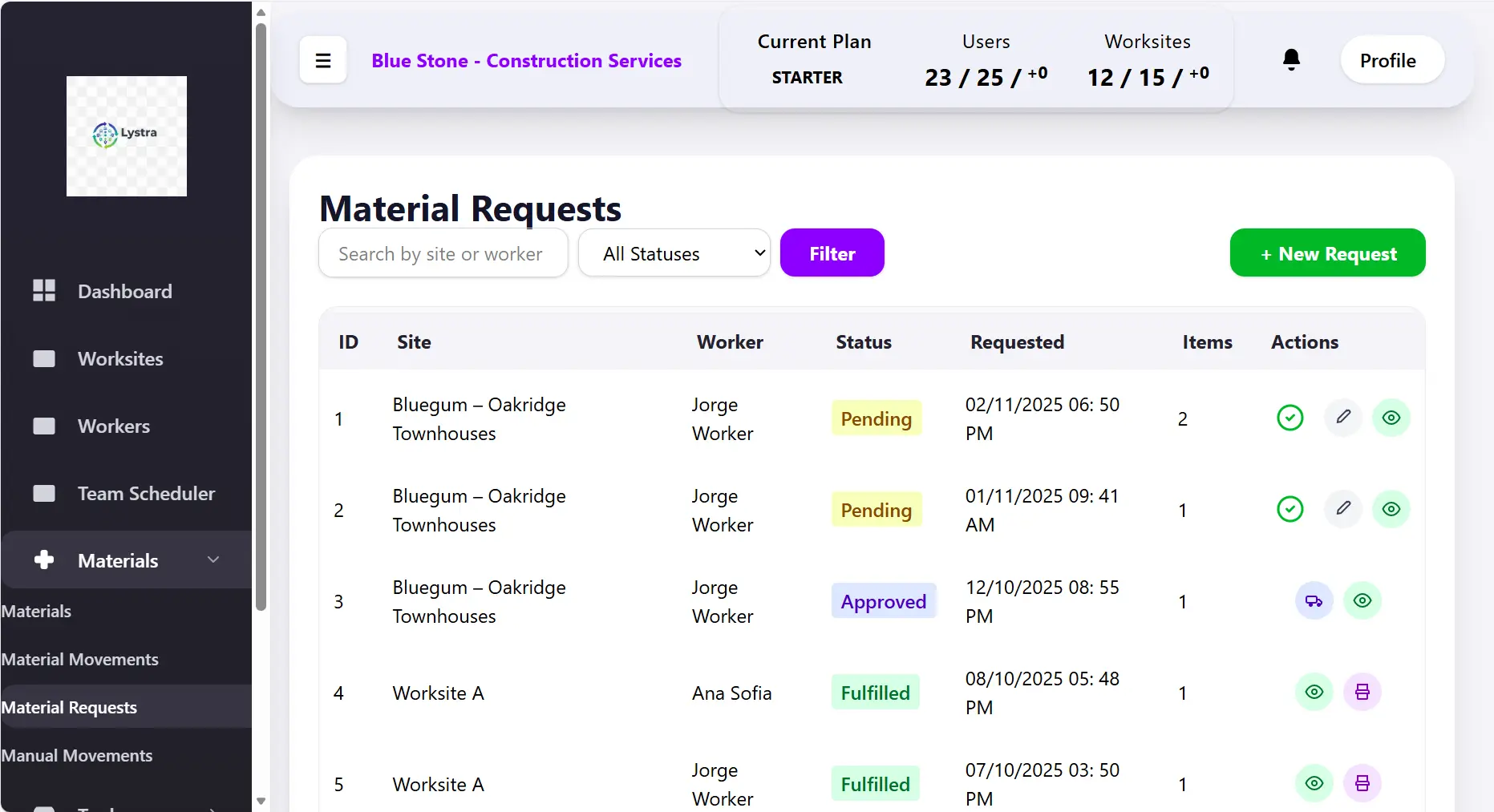Create a New Request
This screenshot has width=1494, height=812.
tap(1328, 253)
